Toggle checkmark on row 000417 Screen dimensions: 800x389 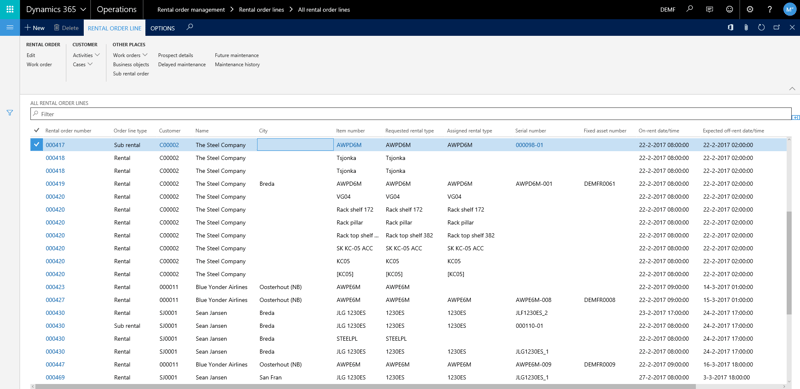click(36, 144)
